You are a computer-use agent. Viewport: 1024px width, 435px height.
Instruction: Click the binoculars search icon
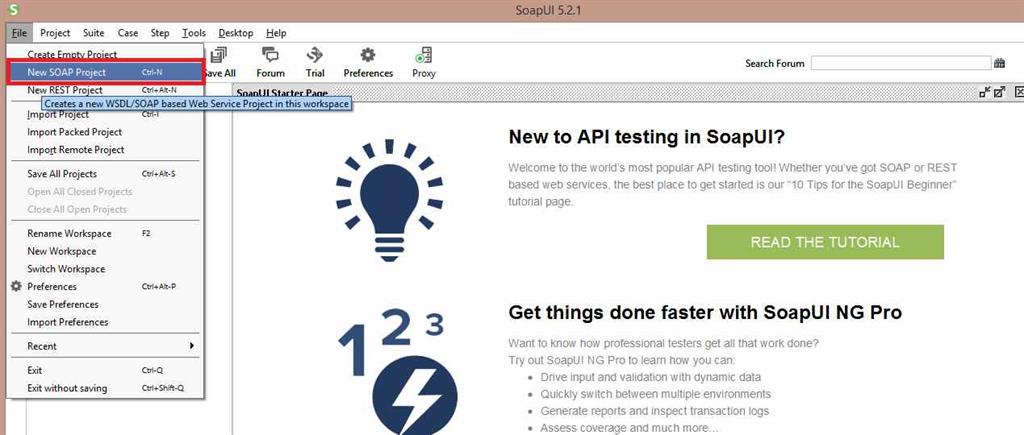(x=999, y=63)
